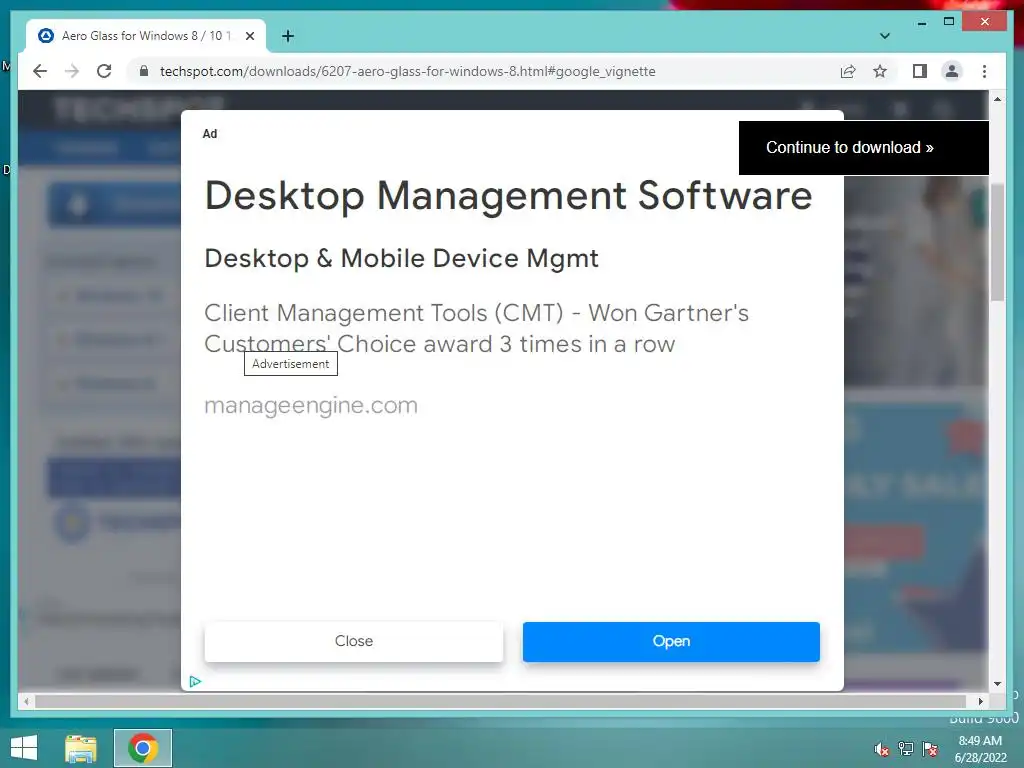1024x768 pixels.
Task: Click the horizontal scrollbar right arrow
Action: pyautogui.click(x=980, y=701)
